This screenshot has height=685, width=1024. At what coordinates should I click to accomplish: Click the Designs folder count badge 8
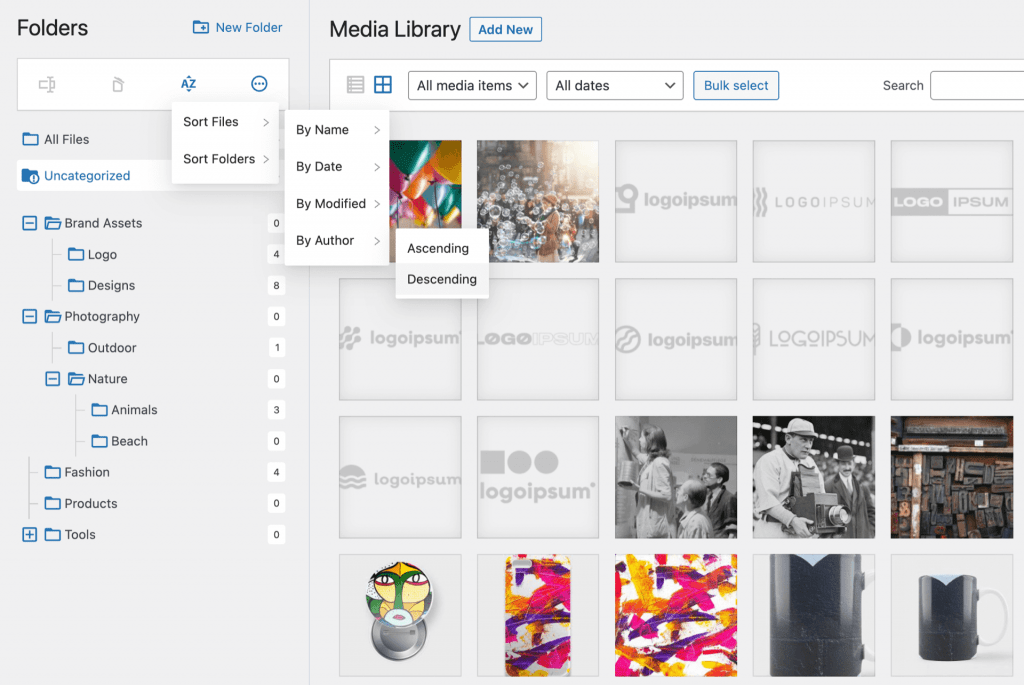coord(276,285)
